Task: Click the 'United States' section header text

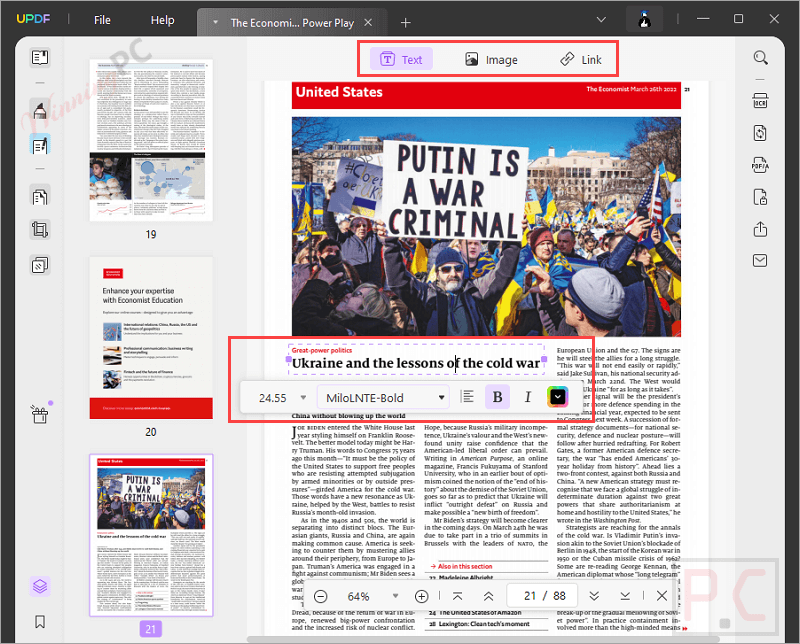Action: [339, 92]
